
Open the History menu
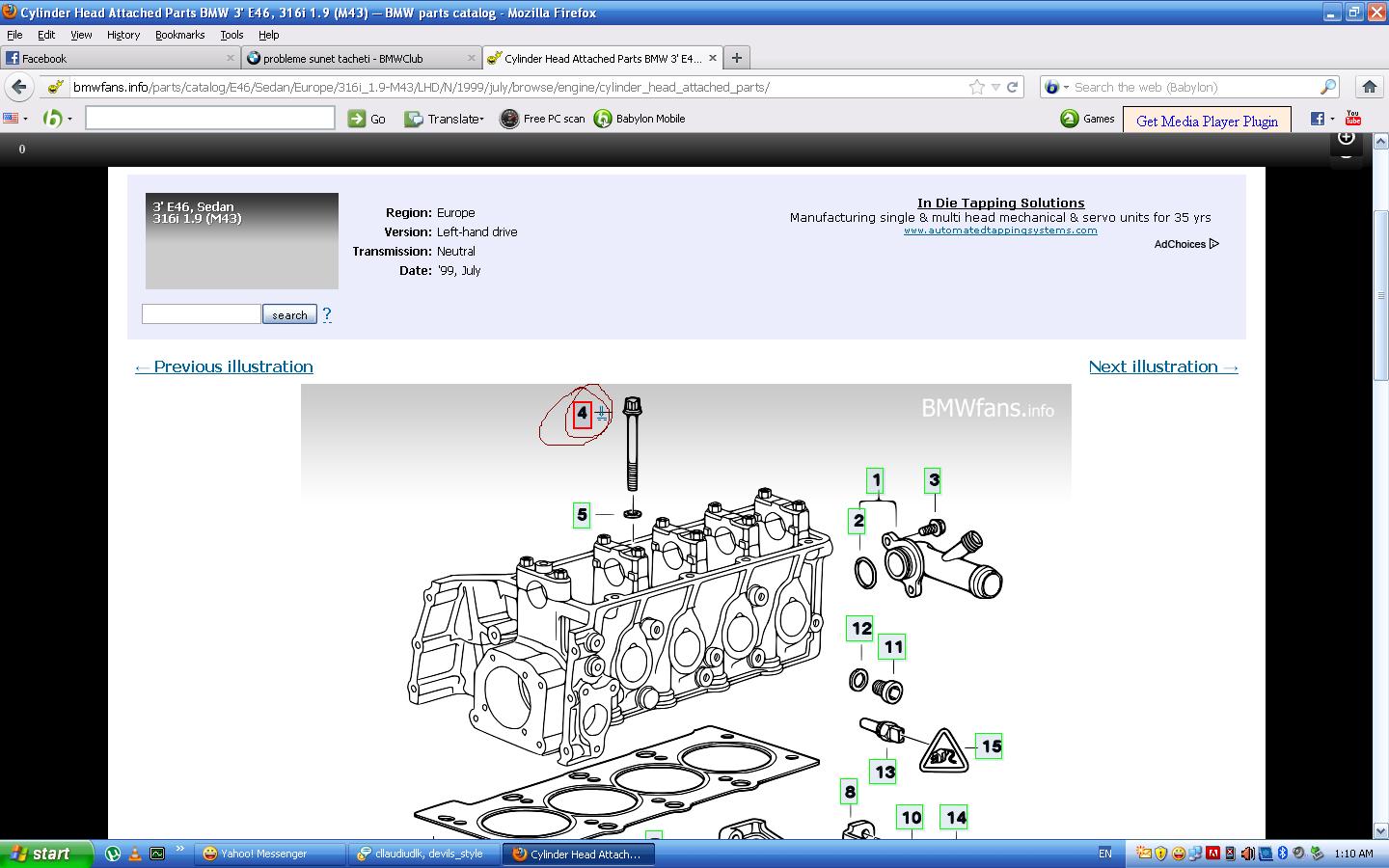pyautogui.click(x=123, y=35)
